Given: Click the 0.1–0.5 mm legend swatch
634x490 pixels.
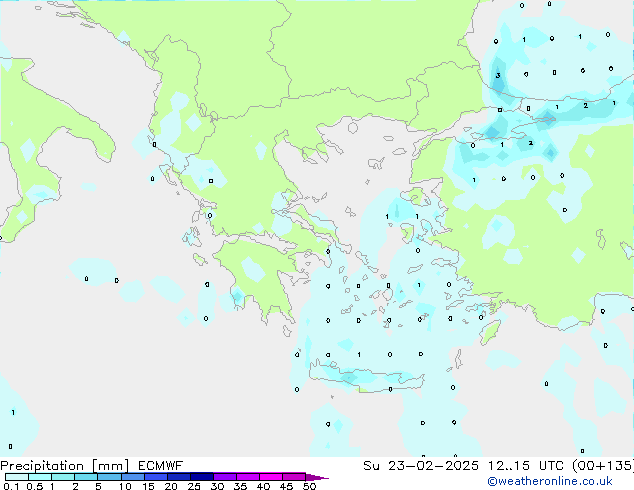Looking at the screenshot, I should point(17,477).
